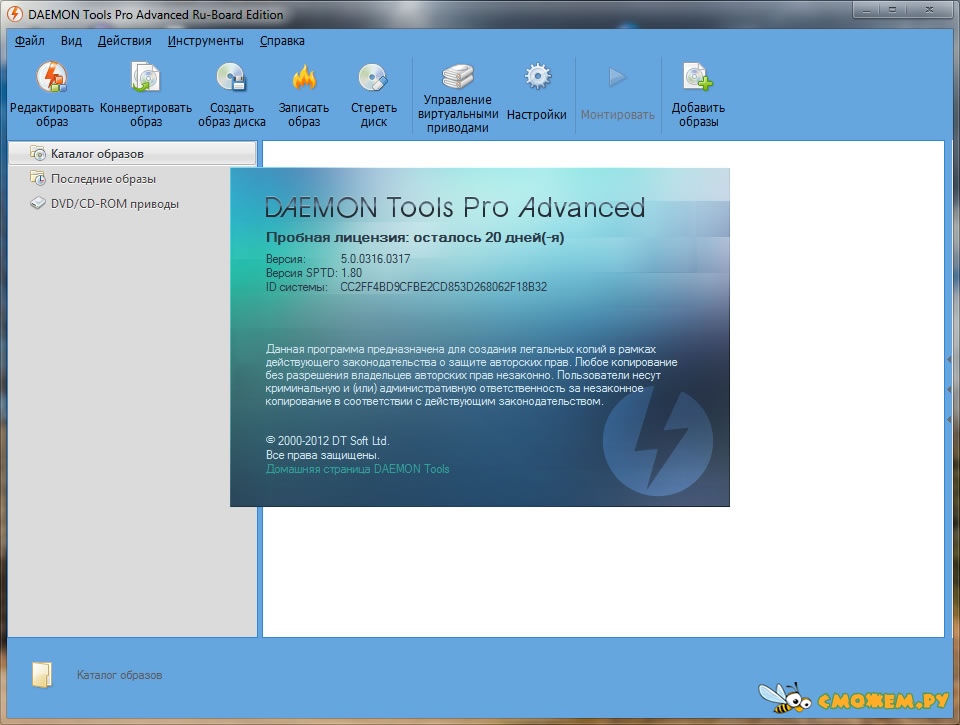Select the Burn Image flame icon
The width and height of the screenshot is (960, 725).
pos(304,78)
